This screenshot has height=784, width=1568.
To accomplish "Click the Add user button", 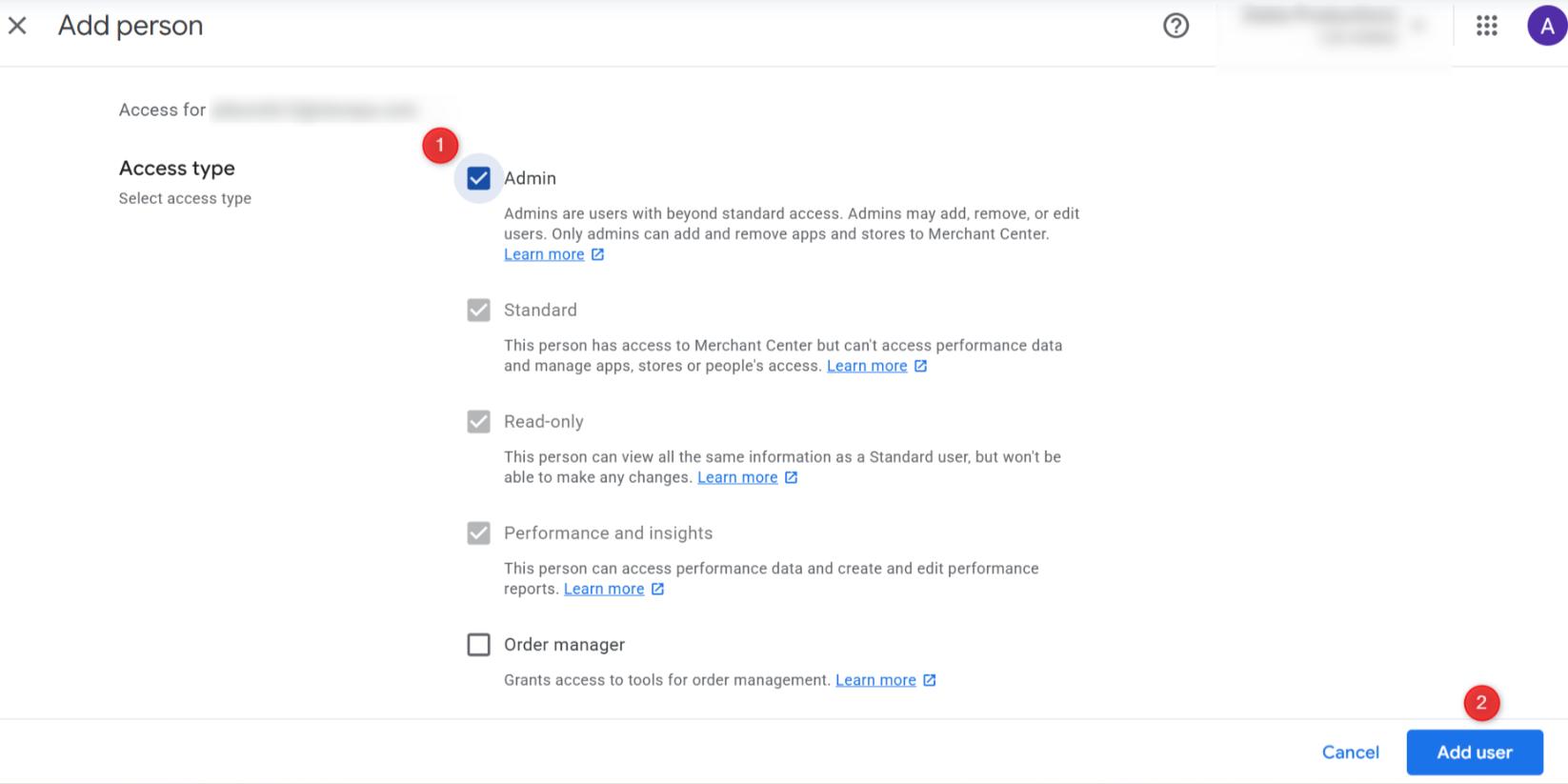I will tap(1474, 752).
